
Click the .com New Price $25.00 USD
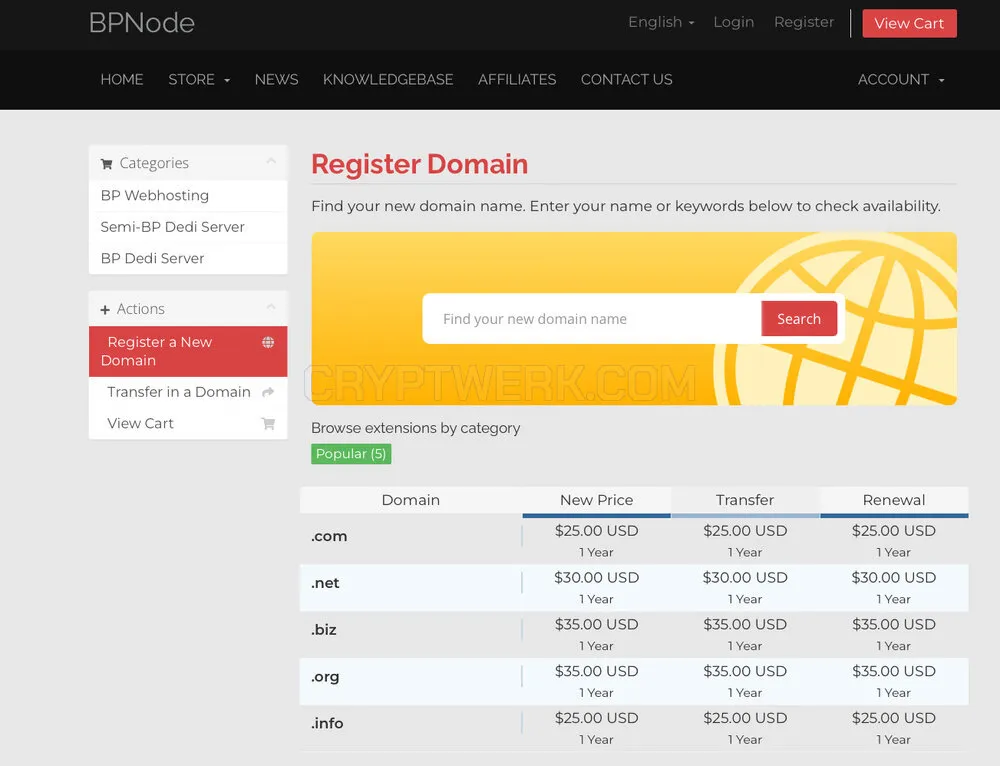pyautogui.click(x=596, y=531)
